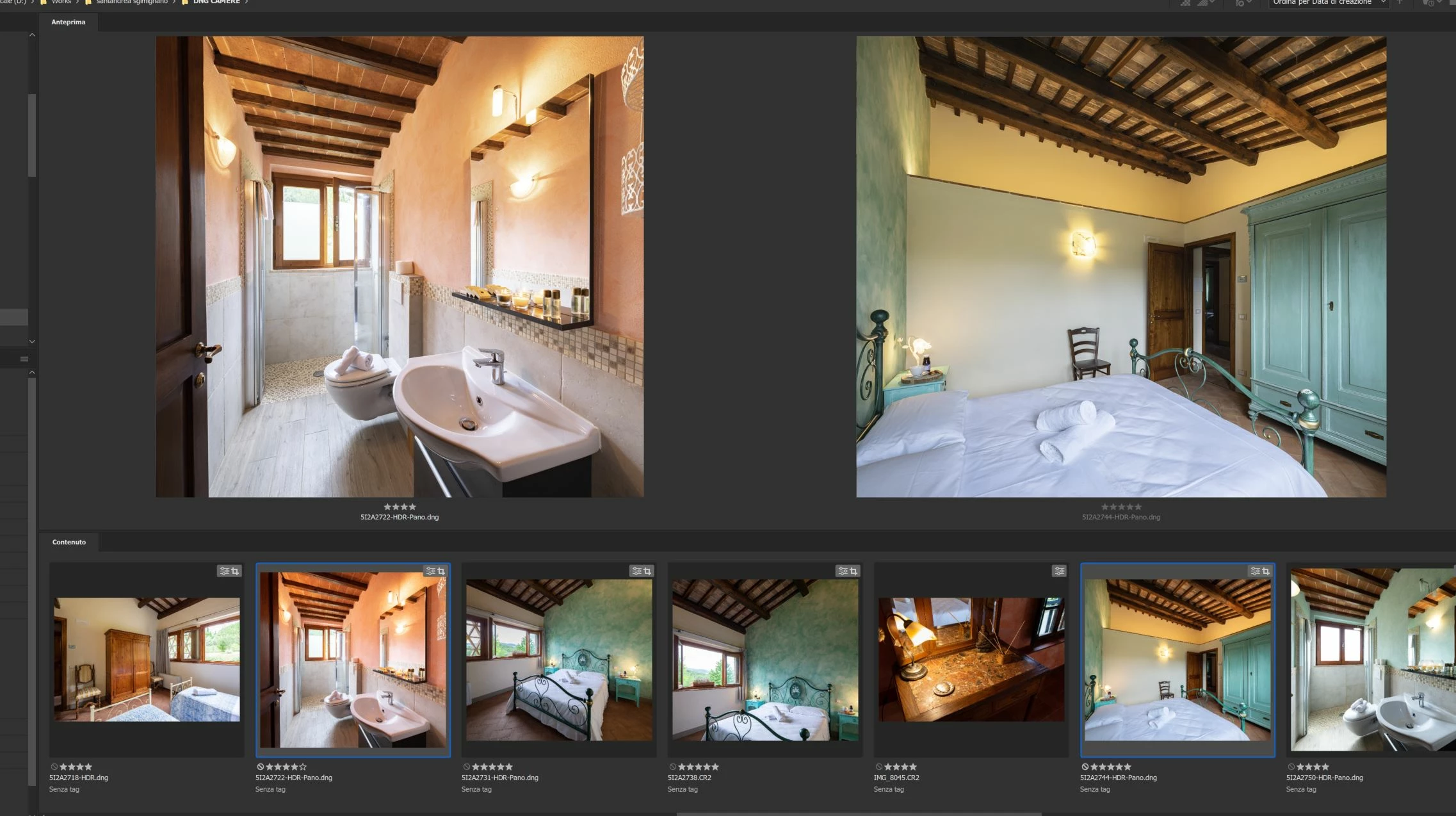
Task: Click crop badge on 5I2A2718-HDR.dng thumbnail
Action: point(235,571)
